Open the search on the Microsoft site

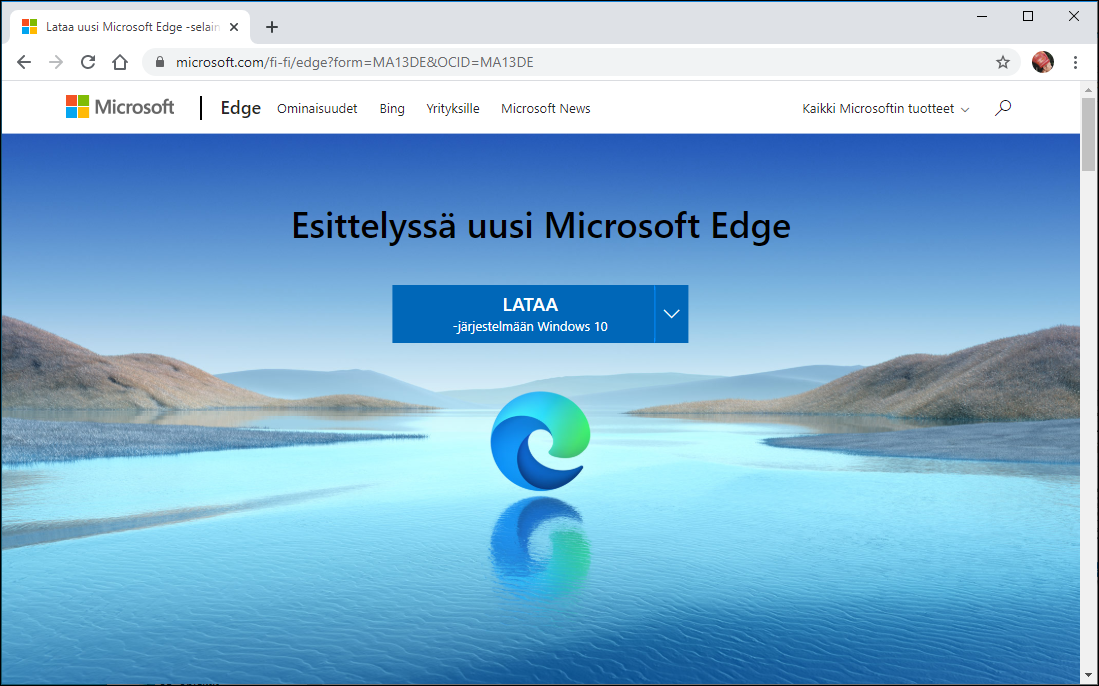pos(1002,107)
